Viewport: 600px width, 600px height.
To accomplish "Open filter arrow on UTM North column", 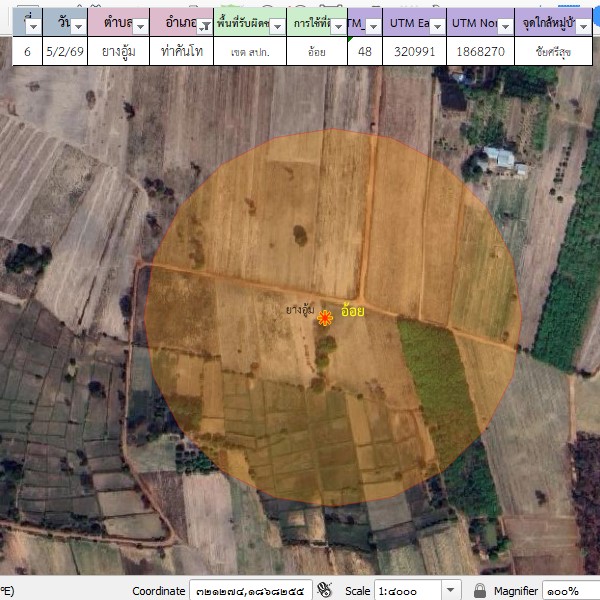I will pyautogui.click(x=503, y=26).
